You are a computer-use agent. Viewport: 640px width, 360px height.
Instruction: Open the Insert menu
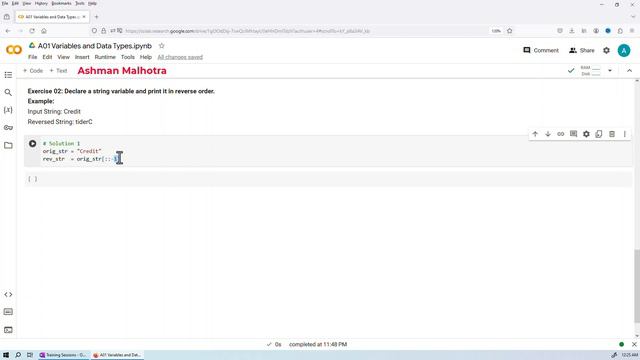(x=82, y=57)
